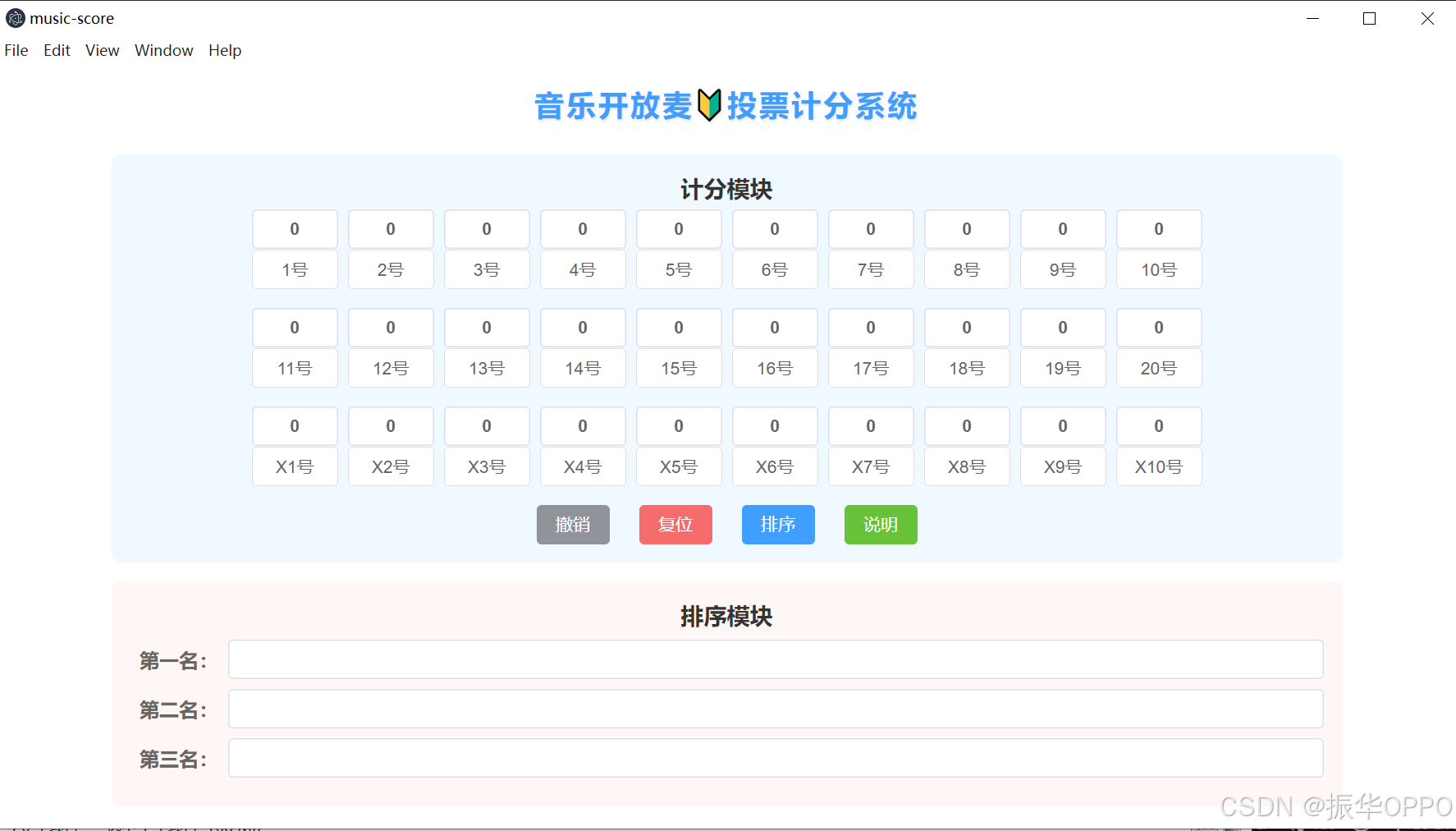Image resolution: width=1456 pixels, height=831 pixels.
Task: Open the Edit menu
Action: pyautogui.click(x=56, y=50)
